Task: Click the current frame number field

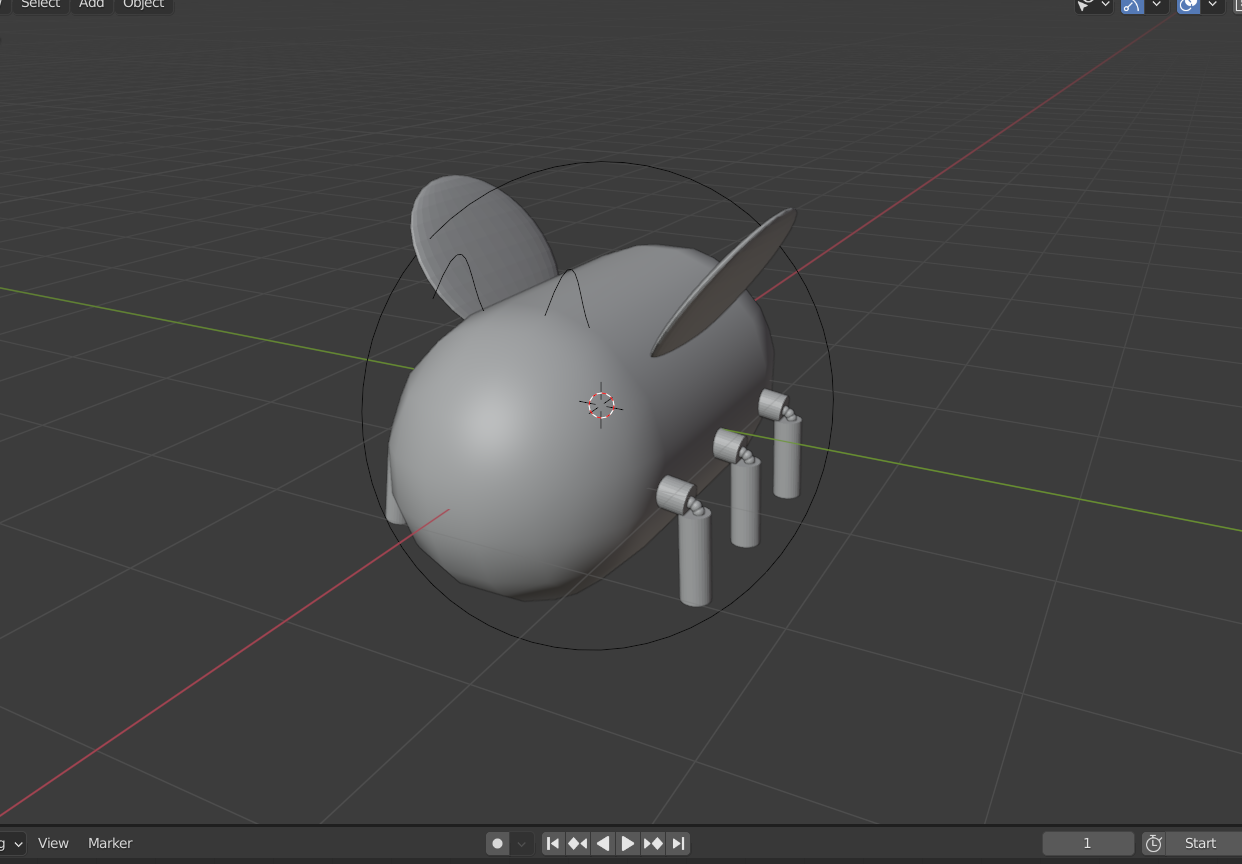Action: click(x=1087, y=843)
